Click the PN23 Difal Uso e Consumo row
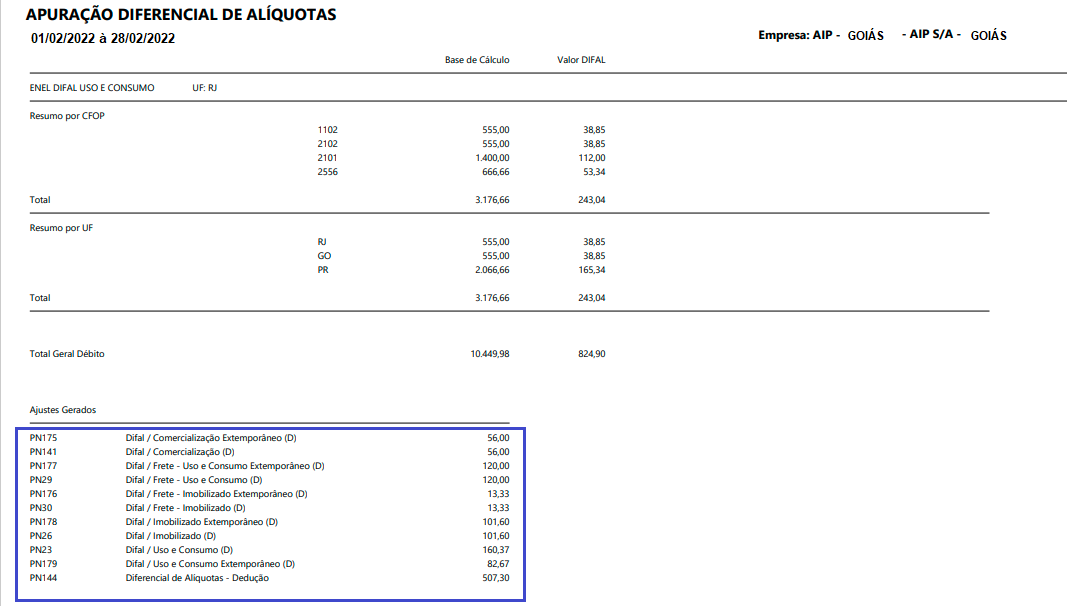 point(269,550)
